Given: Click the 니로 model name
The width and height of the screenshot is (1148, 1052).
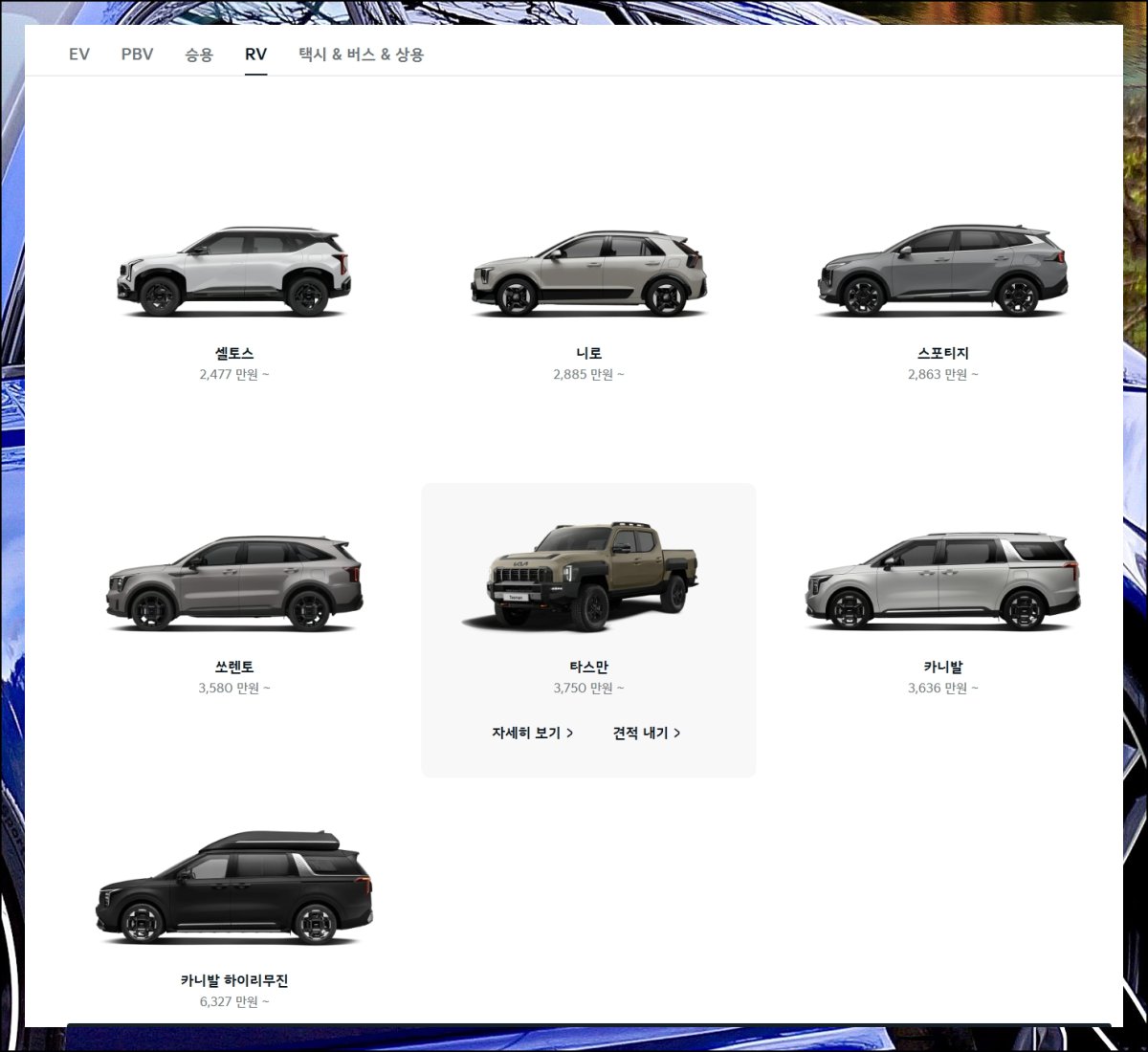Looking at the screenshot, I should click(588, 353).
